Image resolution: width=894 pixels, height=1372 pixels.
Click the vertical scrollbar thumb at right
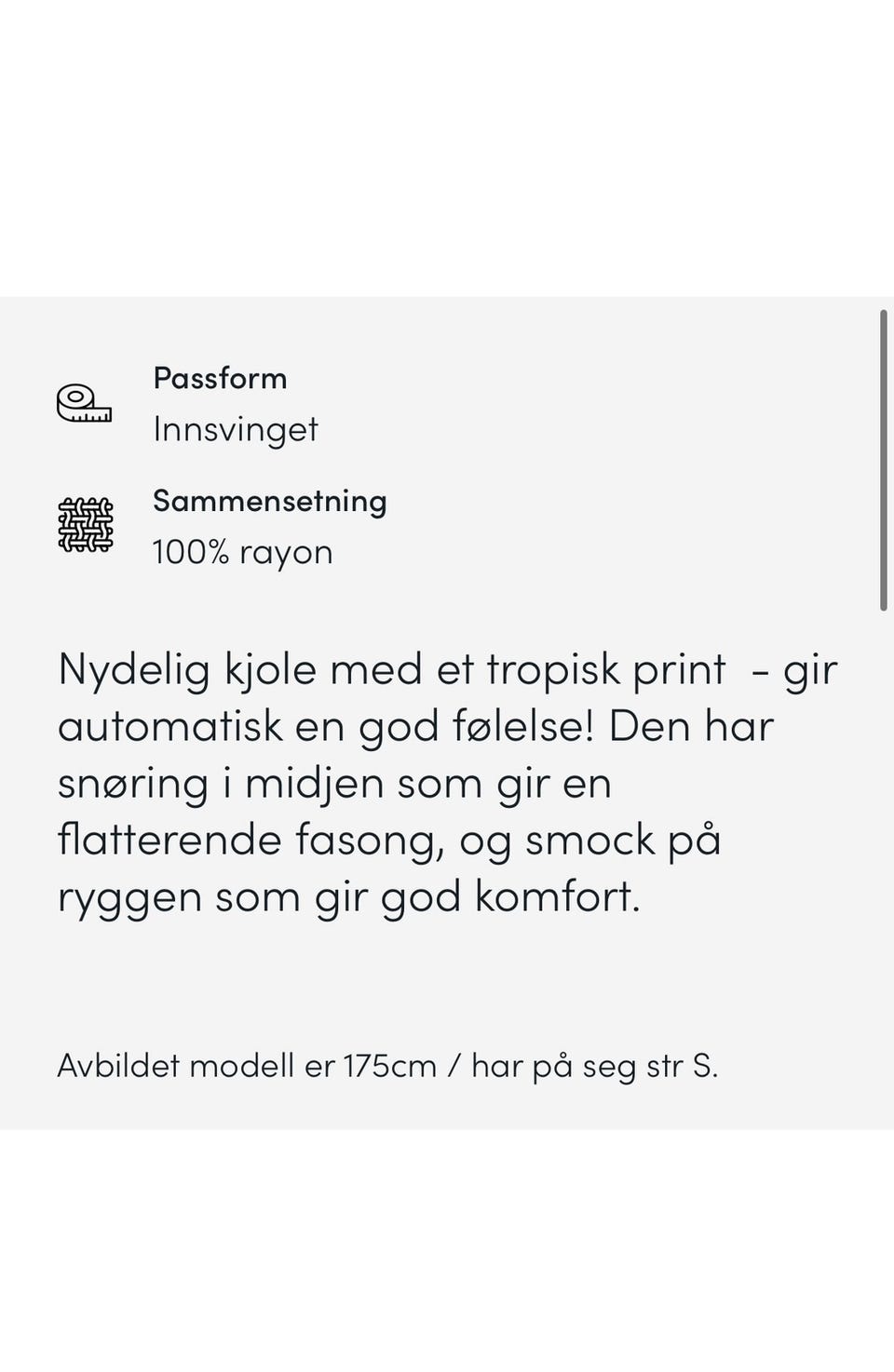pyautogui.click(x=884, y=460)
